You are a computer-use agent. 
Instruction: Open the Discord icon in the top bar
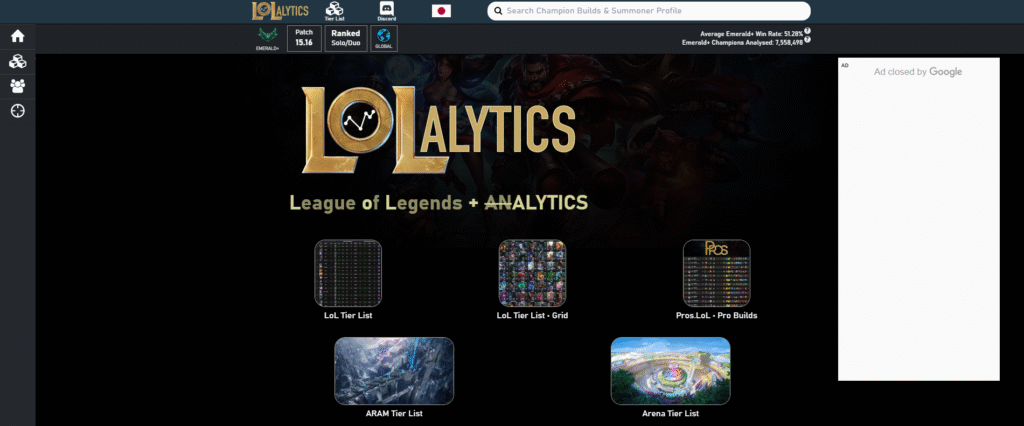coord(387,11)
